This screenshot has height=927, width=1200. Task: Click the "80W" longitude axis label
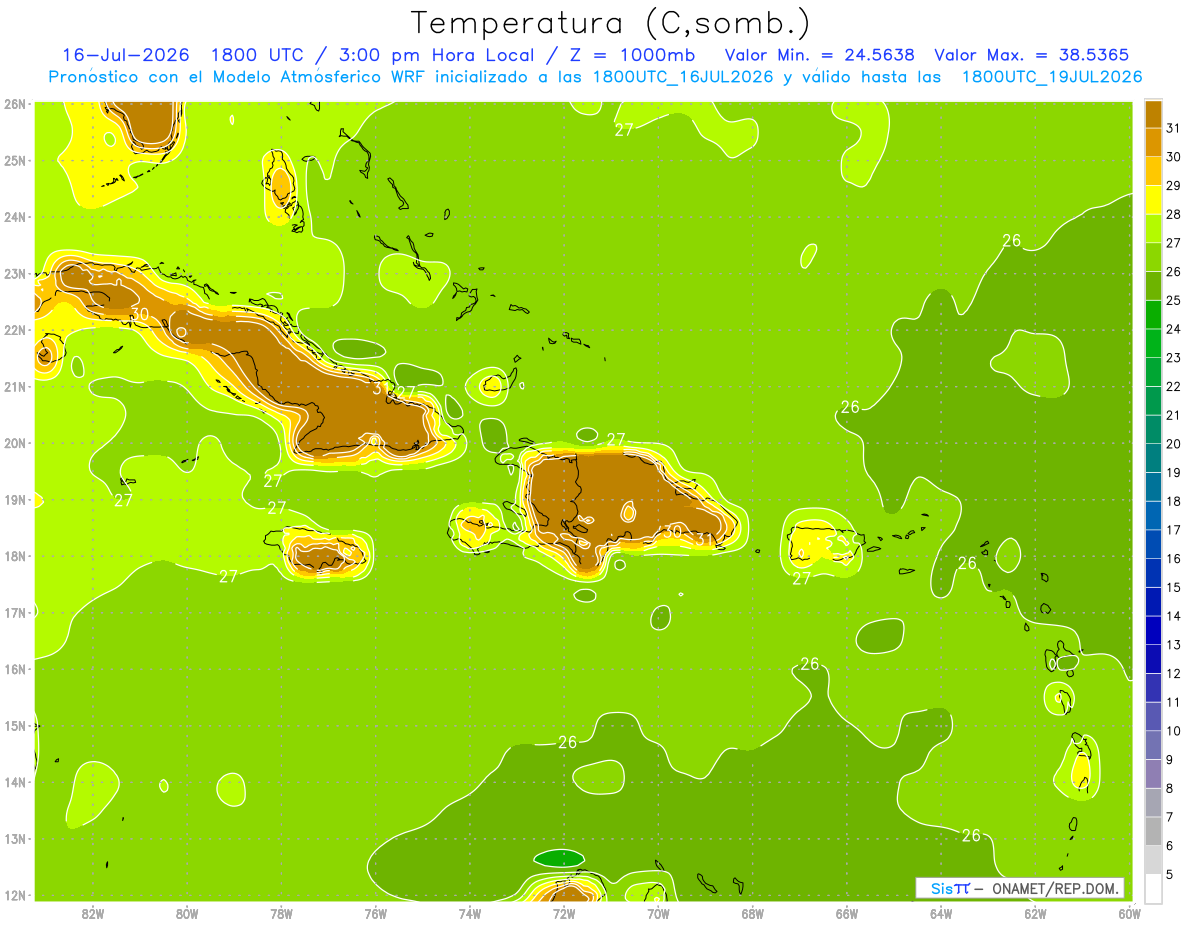pos(187,913)
